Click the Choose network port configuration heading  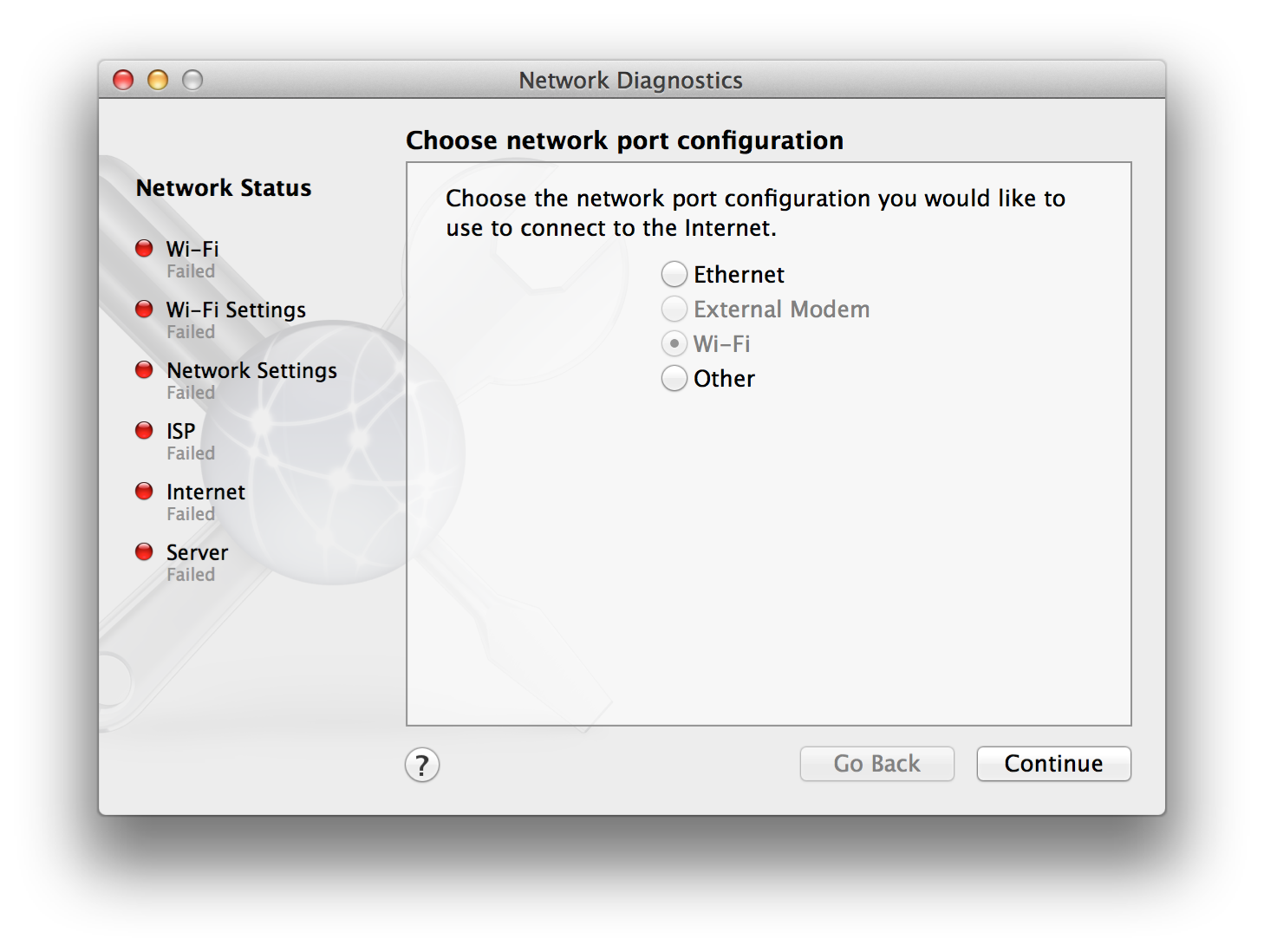[624, 140]
